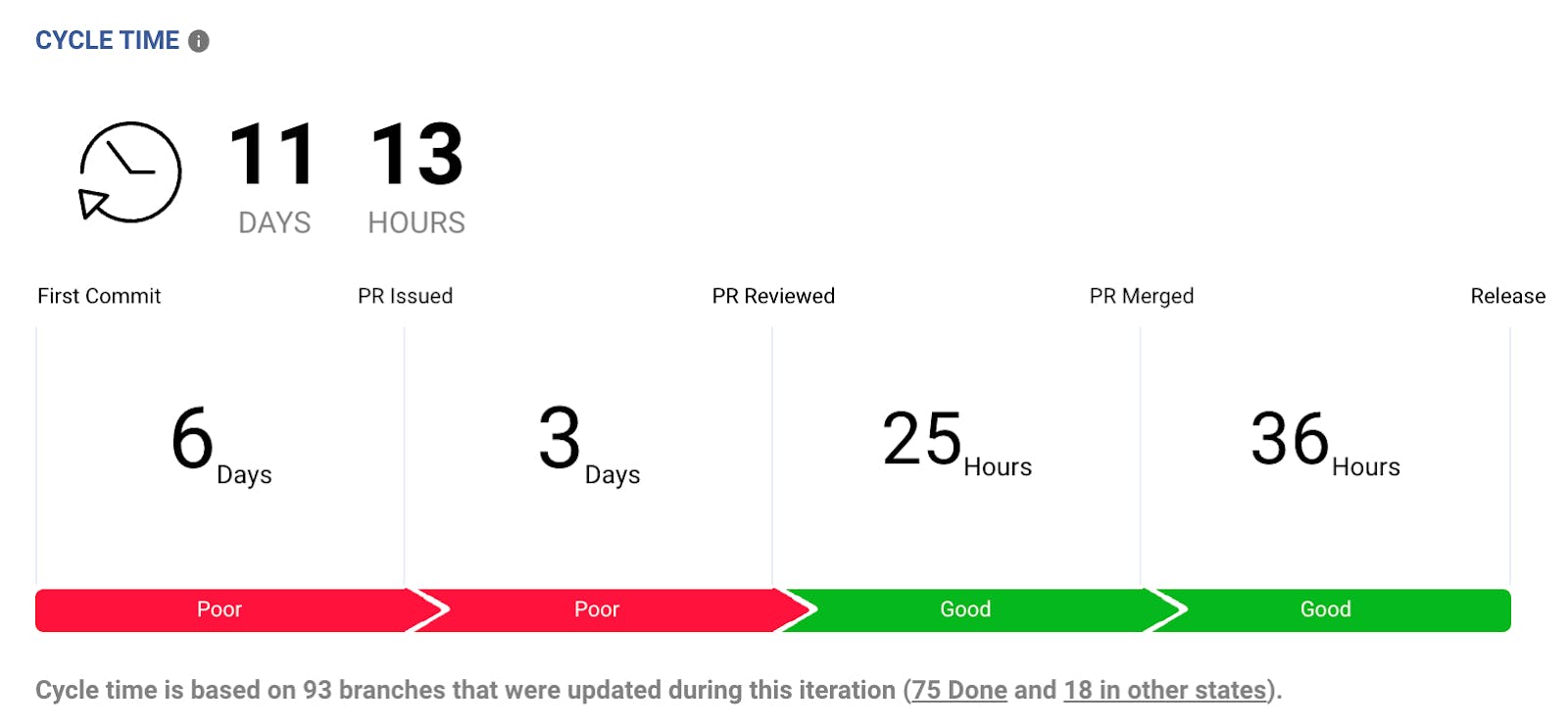Click the PR Reviewed stage label
The width and height of the screenshot is (1568, 728).
coord(773,296)
